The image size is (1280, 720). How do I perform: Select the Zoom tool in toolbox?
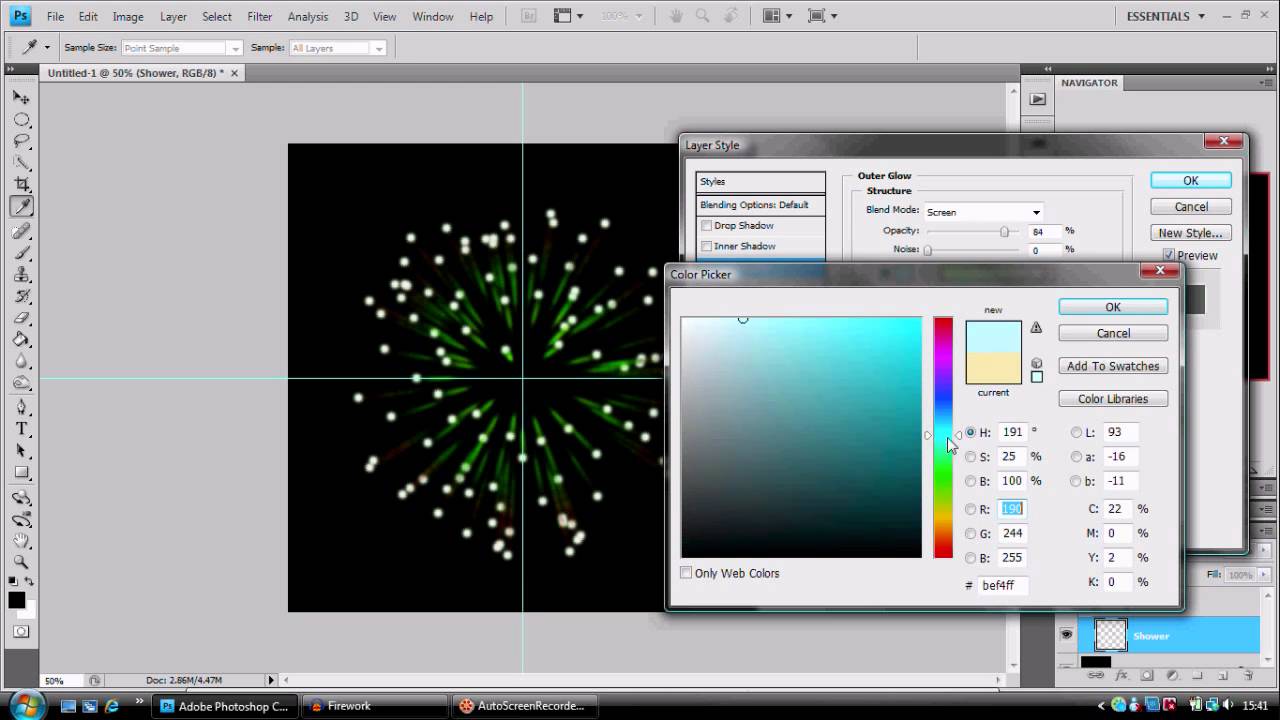pyautogui.click(x=21, y=562)
